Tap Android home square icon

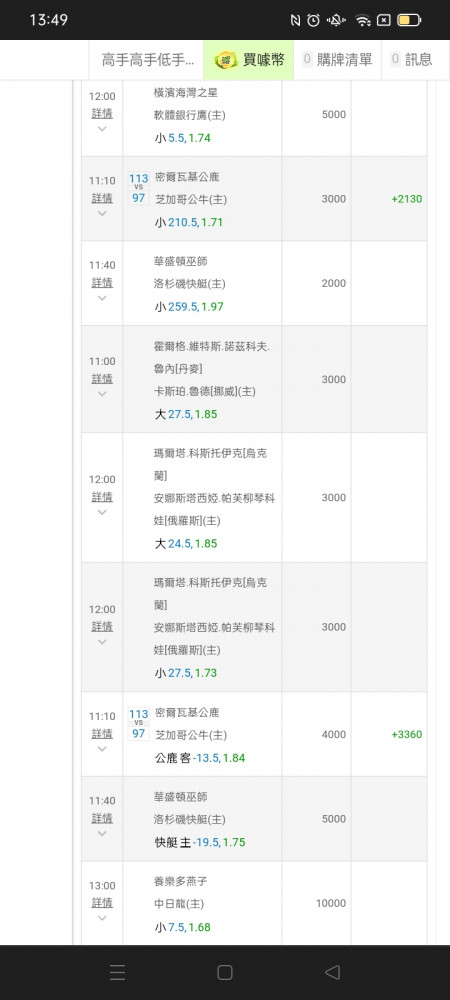[x=225, y=972]
